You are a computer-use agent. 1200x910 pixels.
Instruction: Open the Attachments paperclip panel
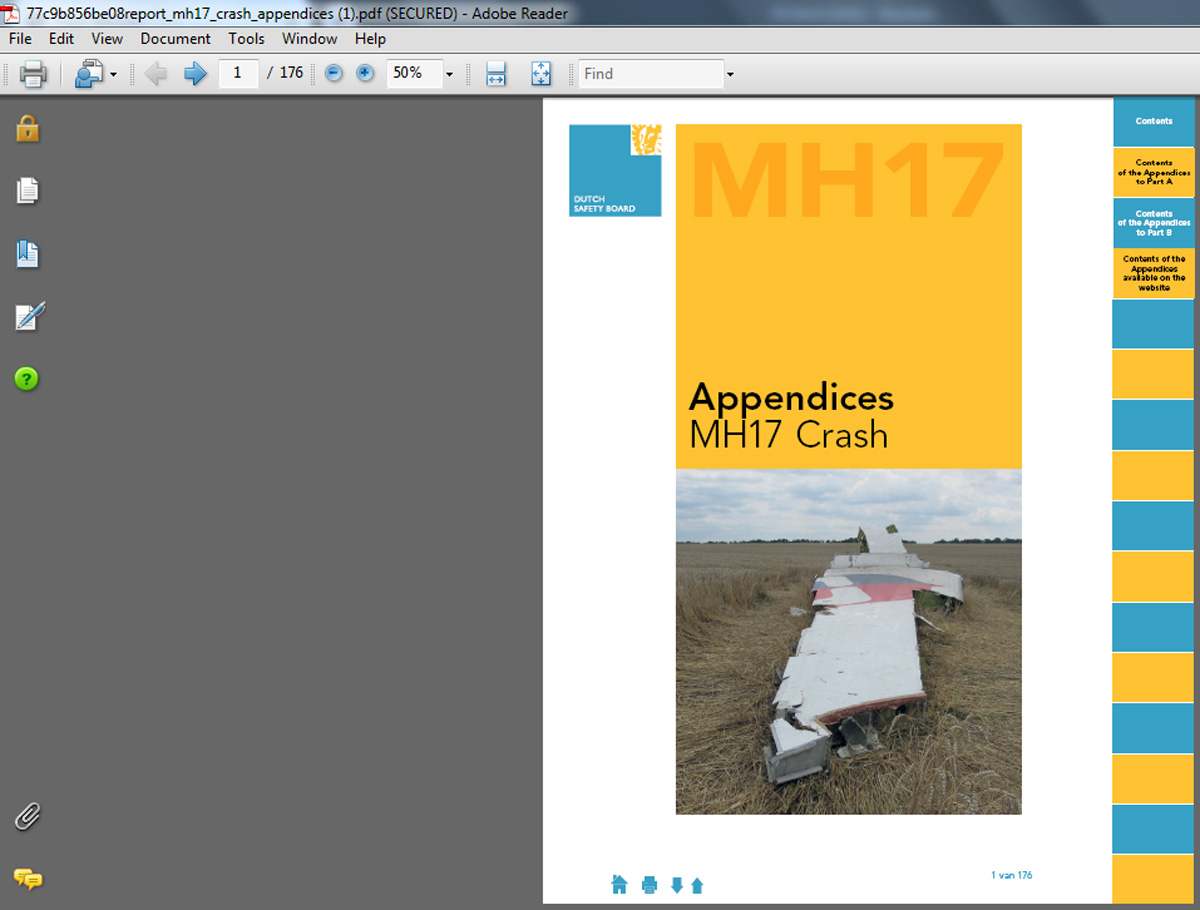point(27,817)
